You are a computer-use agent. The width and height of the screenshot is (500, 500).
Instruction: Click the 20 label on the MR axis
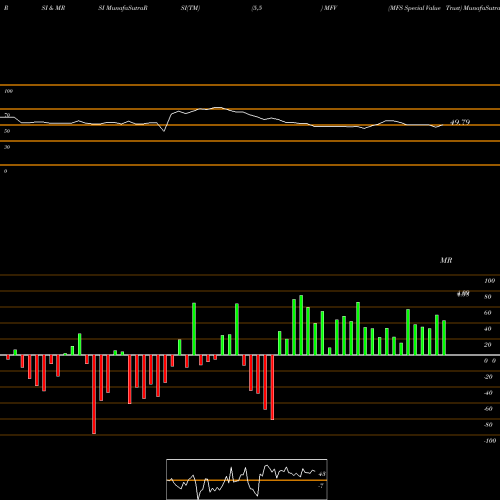click(x=488, y=345)
